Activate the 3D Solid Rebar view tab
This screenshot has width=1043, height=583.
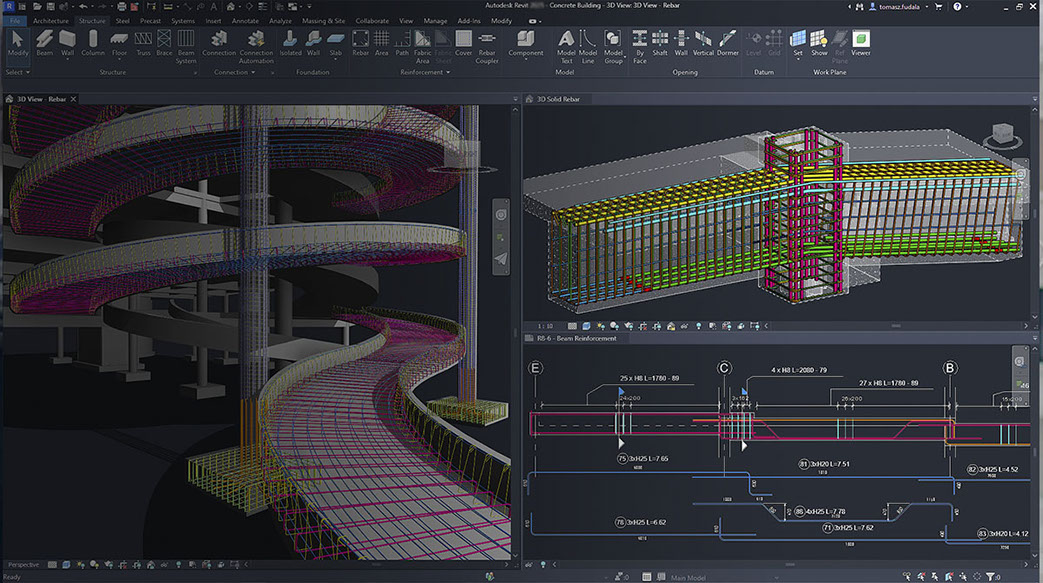tap(558, 99)
